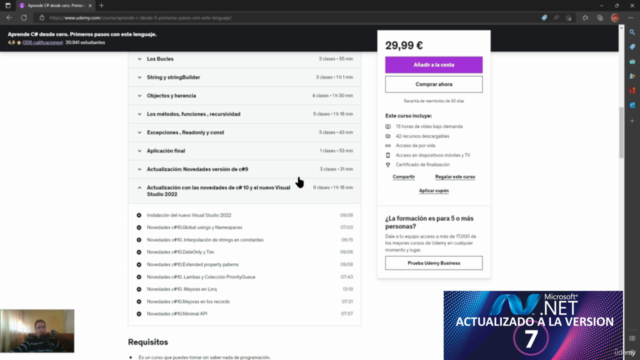Click the play icon beside 'Novedades c#10.DateOnly'
Image resolution: width=640 pixels, height=360 pixels.
(139, 252)
